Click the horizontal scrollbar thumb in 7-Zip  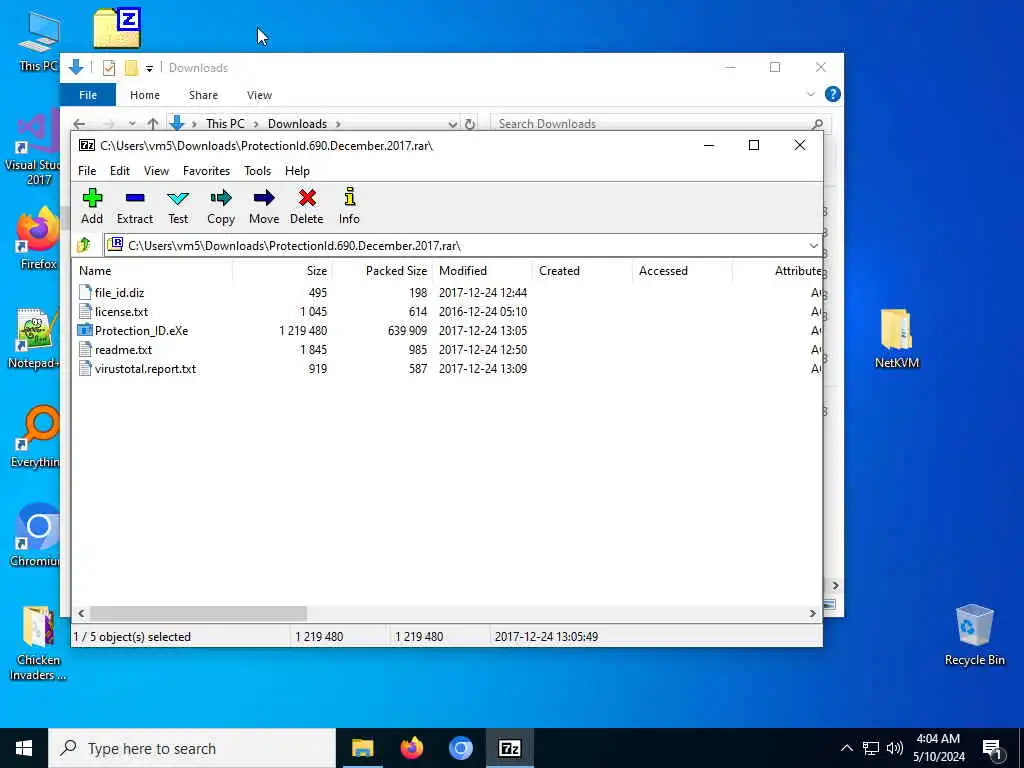(198, 613)
